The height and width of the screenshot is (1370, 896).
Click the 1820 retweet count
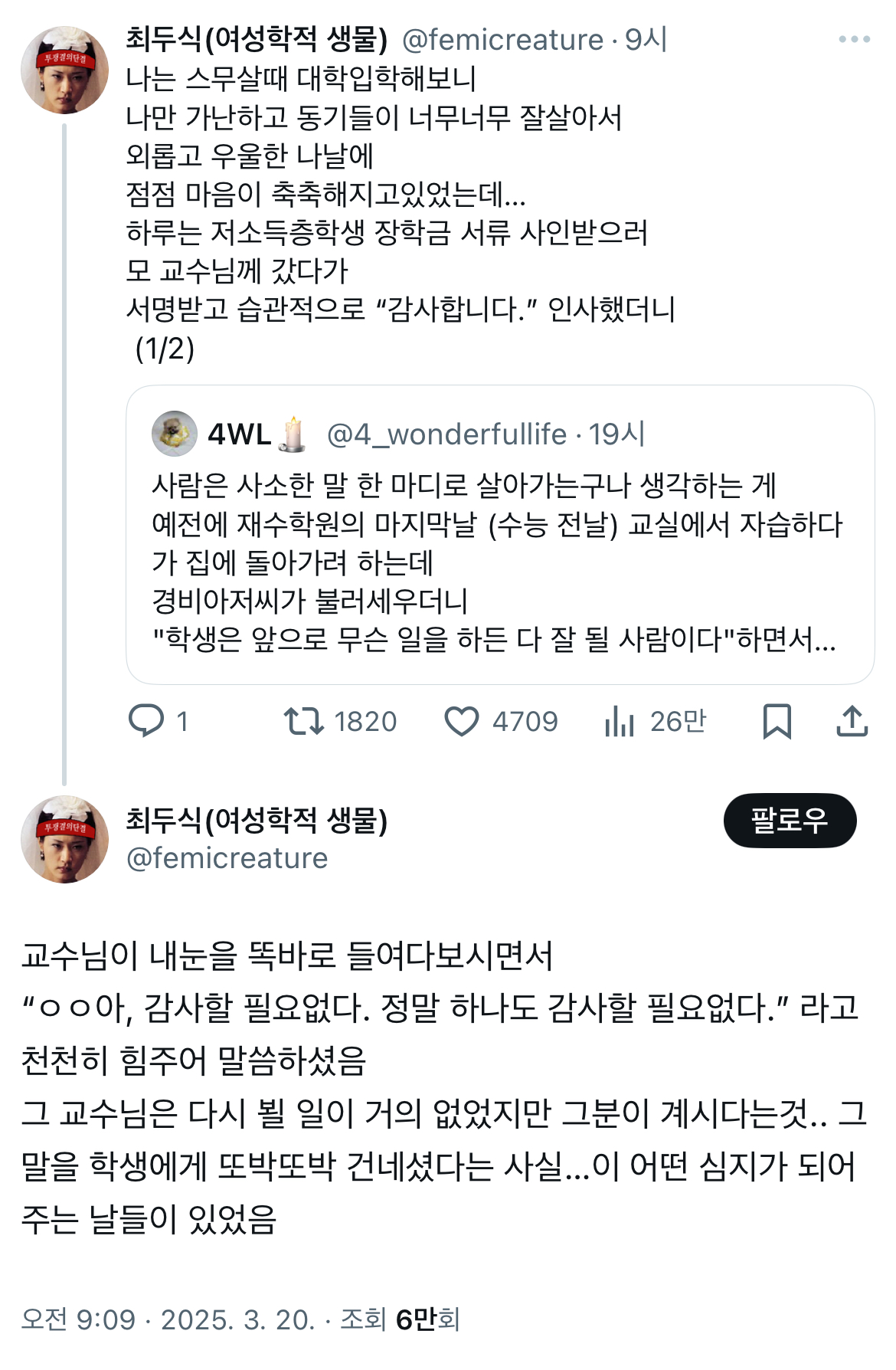365,722
